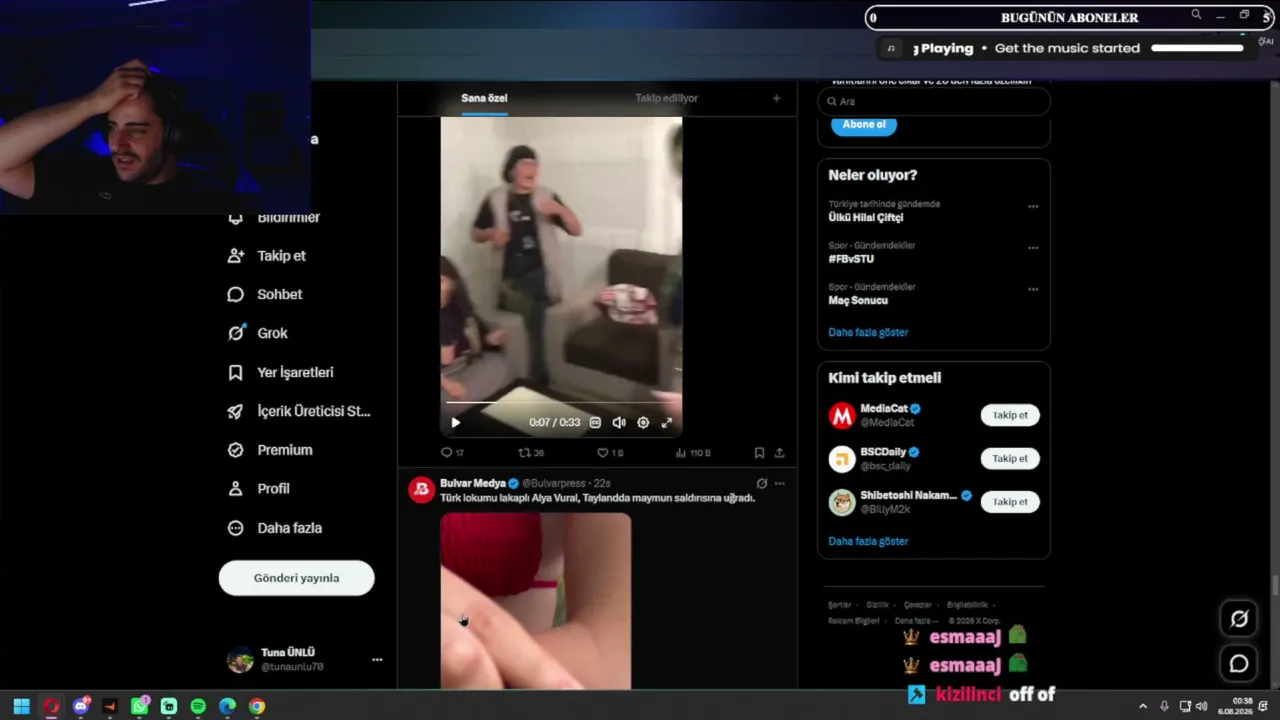Screen dimensions: 1280x720
Task: Adjust the music player volume slider
Action: point(1198,48)
